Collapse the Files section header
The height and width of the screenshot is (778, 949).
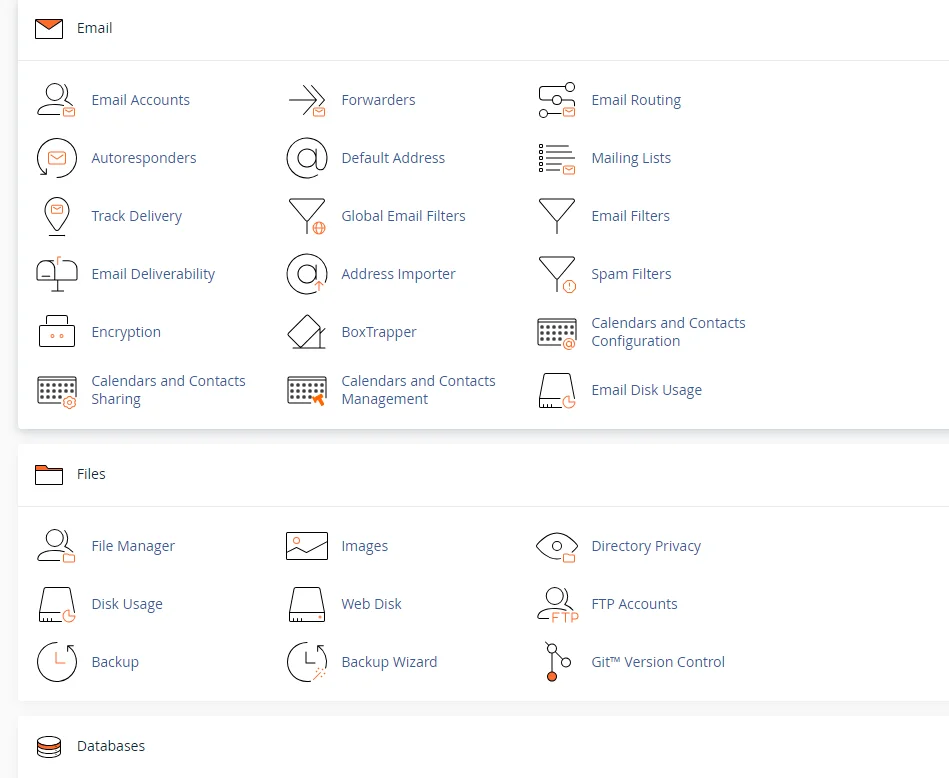pos(90,473)
